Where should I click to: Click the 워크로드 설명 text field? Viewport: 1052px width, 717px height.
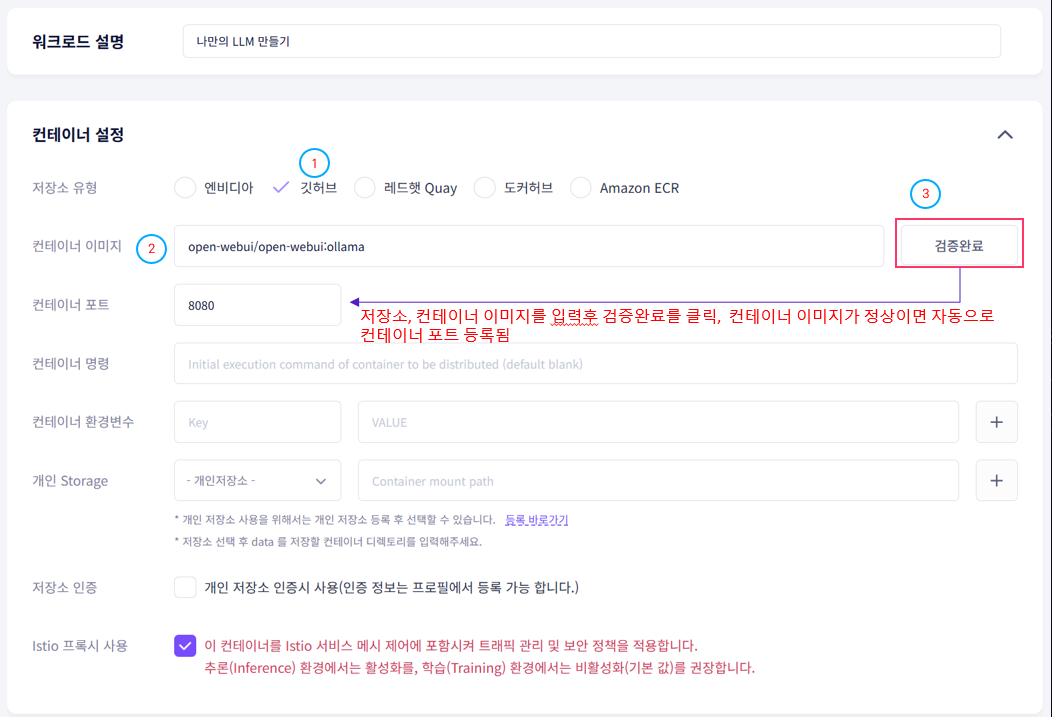coord(590,41)
